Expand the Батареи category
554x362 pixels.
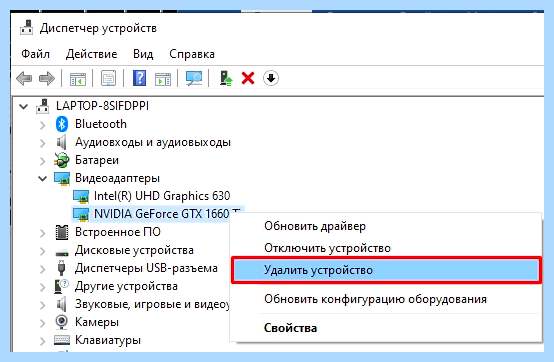tap(42, 161)
